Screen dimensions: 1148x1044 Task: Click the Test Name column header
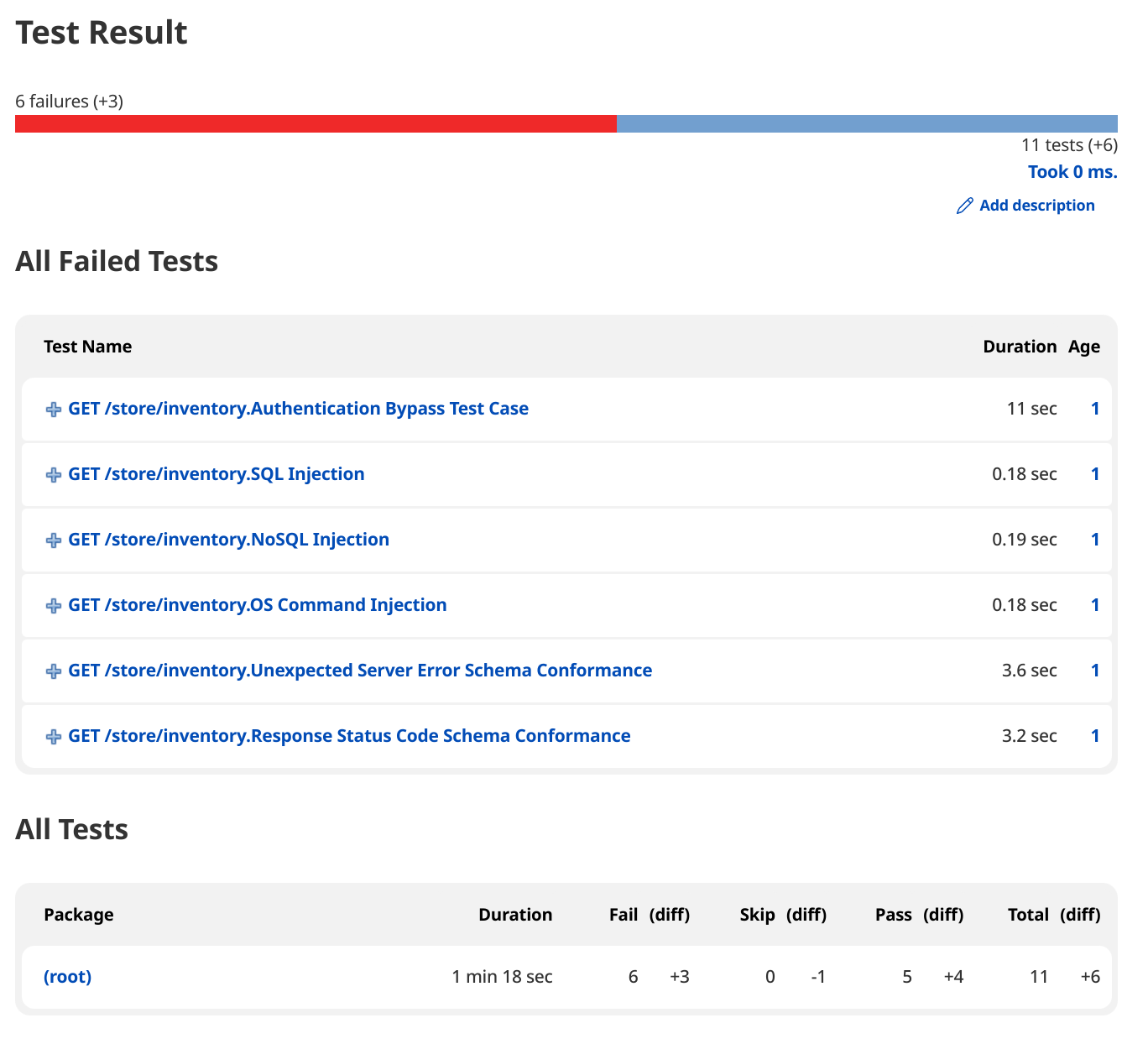(87, 346)
